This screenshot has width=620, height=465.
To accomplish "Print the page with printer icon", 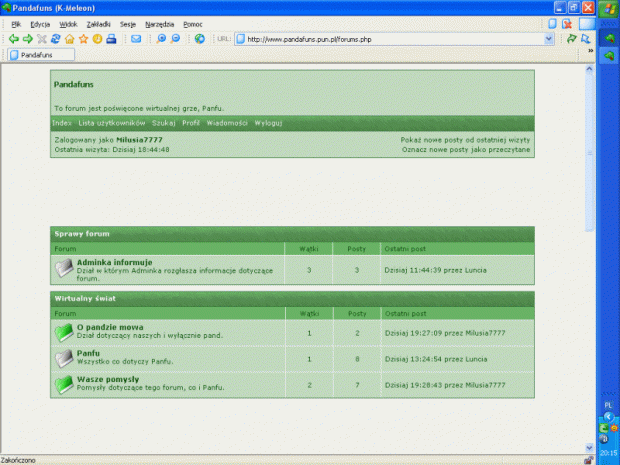I will 111,39.
